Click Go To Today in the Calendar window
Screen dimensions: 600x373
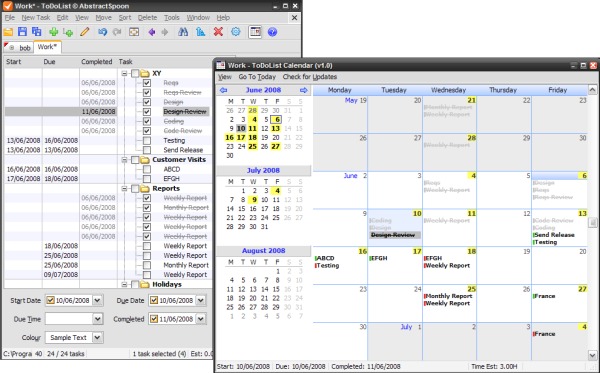[257, 77]
